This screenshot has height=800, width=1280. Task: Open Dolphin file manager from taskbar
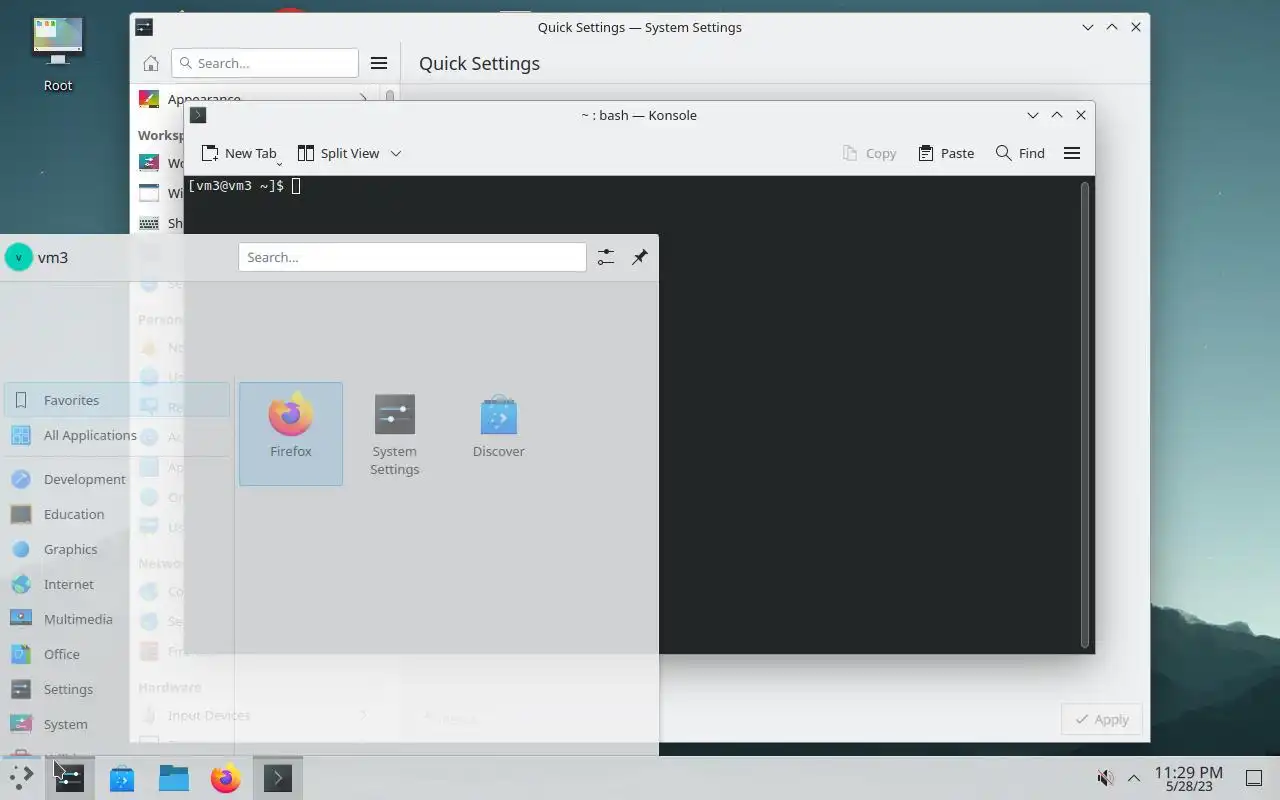coord(174,777)
